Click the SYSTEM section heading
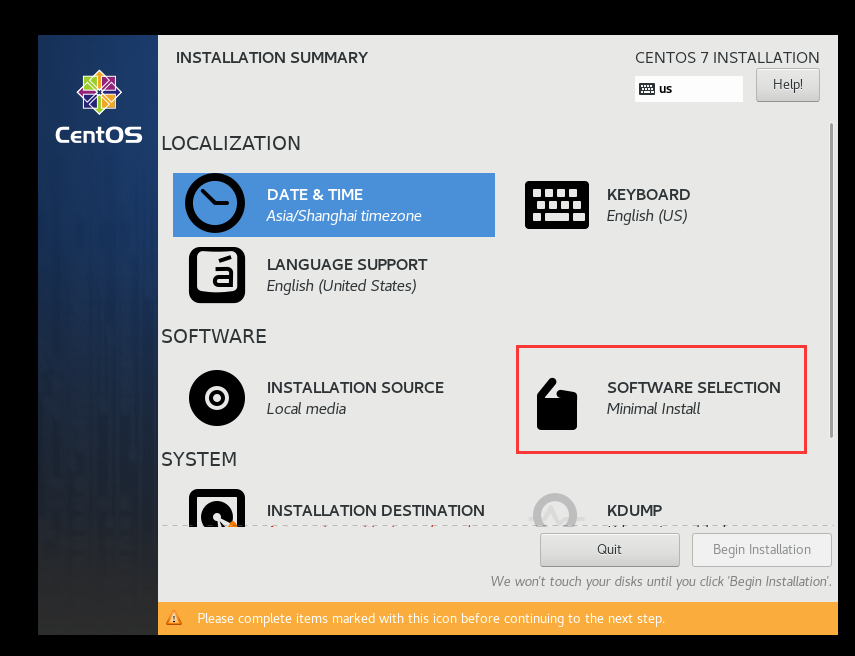The image size is (855, 656). click(x=199, y=460)
